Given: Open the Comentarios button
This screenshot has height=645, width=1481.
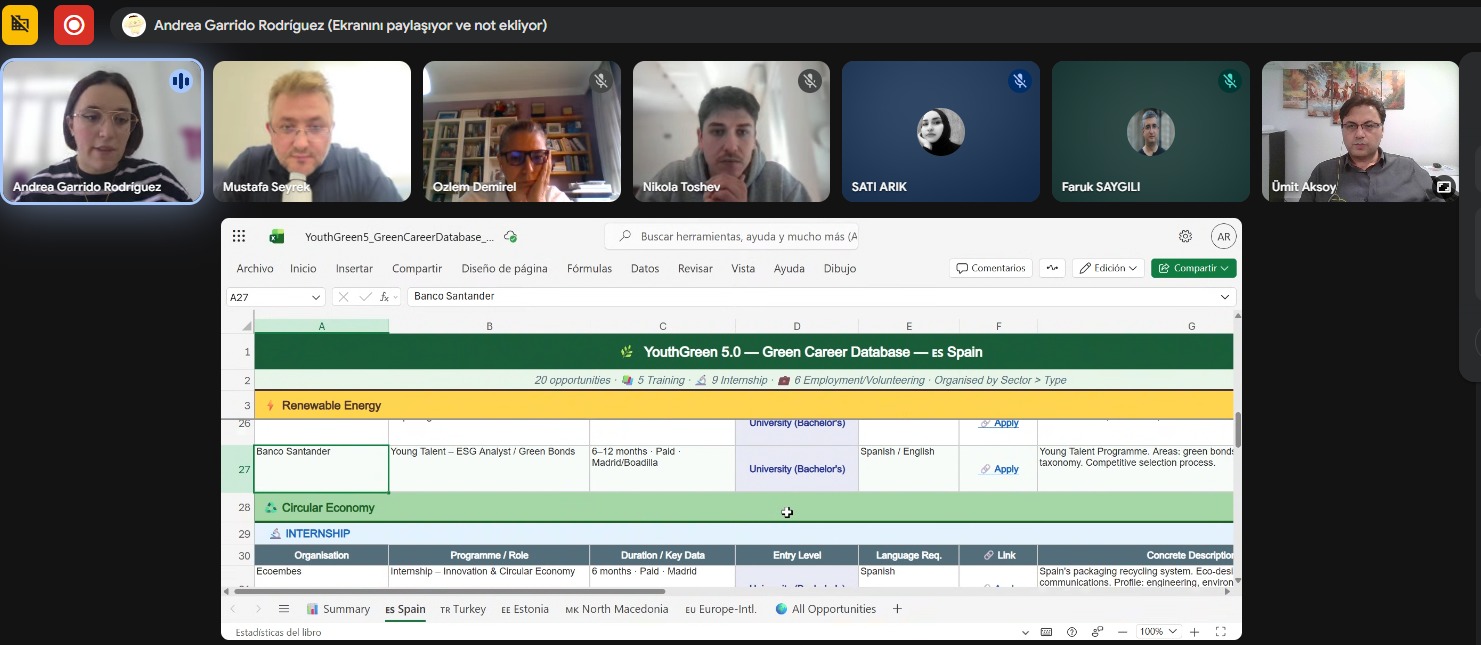Looking at the screenshot, I should click(990, 268).
